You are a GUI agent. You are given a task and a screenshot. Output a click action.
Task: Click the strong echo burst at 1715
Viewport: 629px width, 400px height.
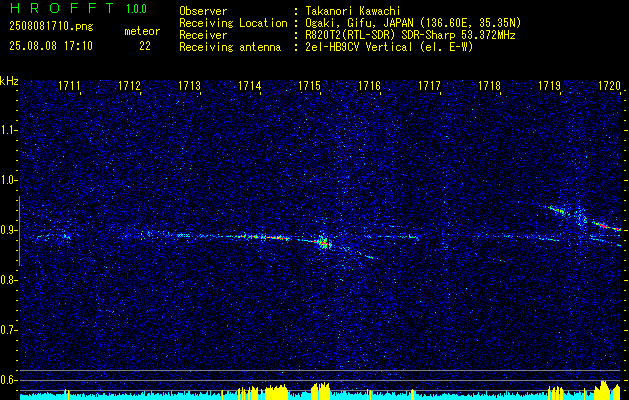[323, 242]
